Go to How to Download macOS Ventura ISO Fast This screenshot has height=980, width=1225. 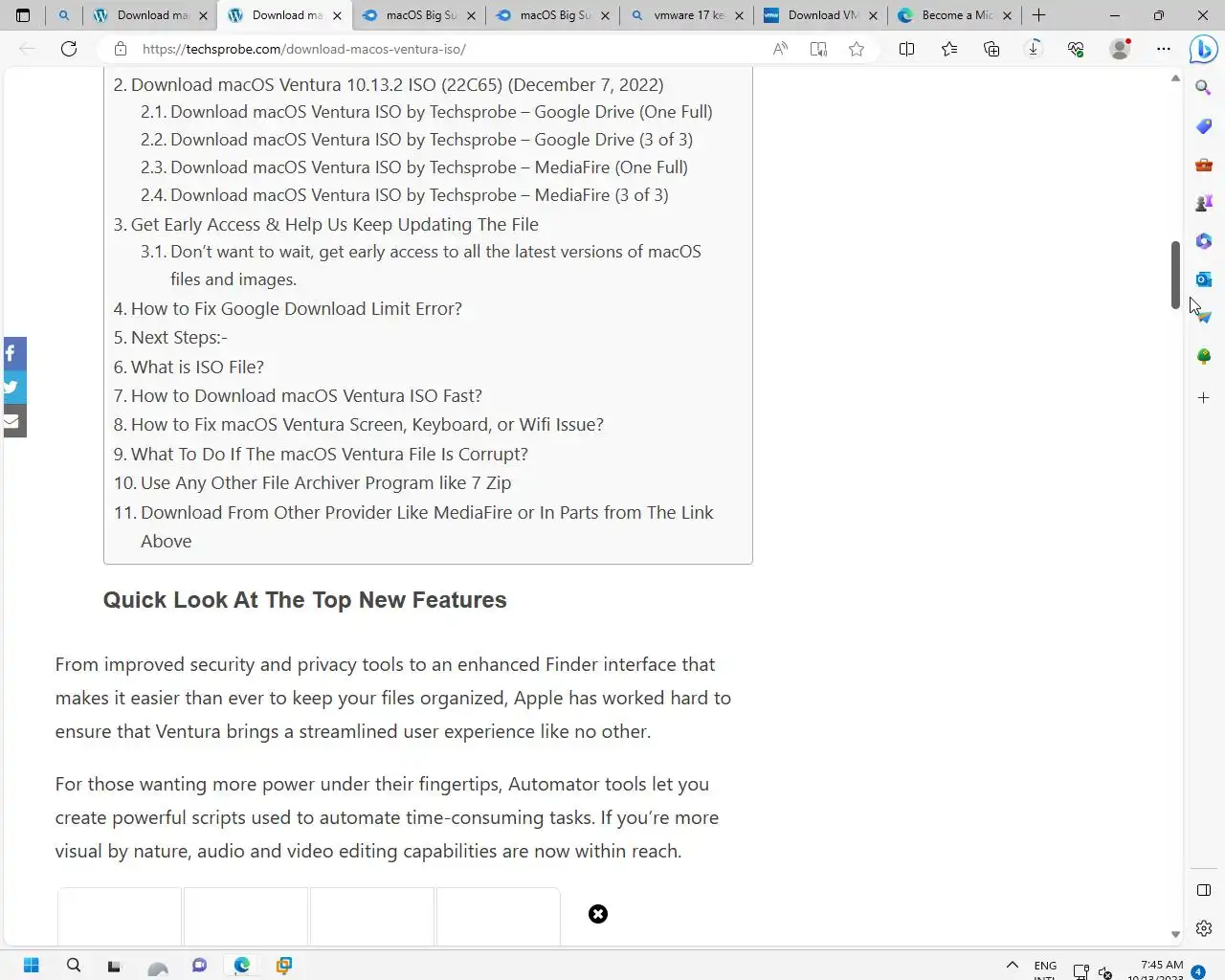tap(306, 396)
